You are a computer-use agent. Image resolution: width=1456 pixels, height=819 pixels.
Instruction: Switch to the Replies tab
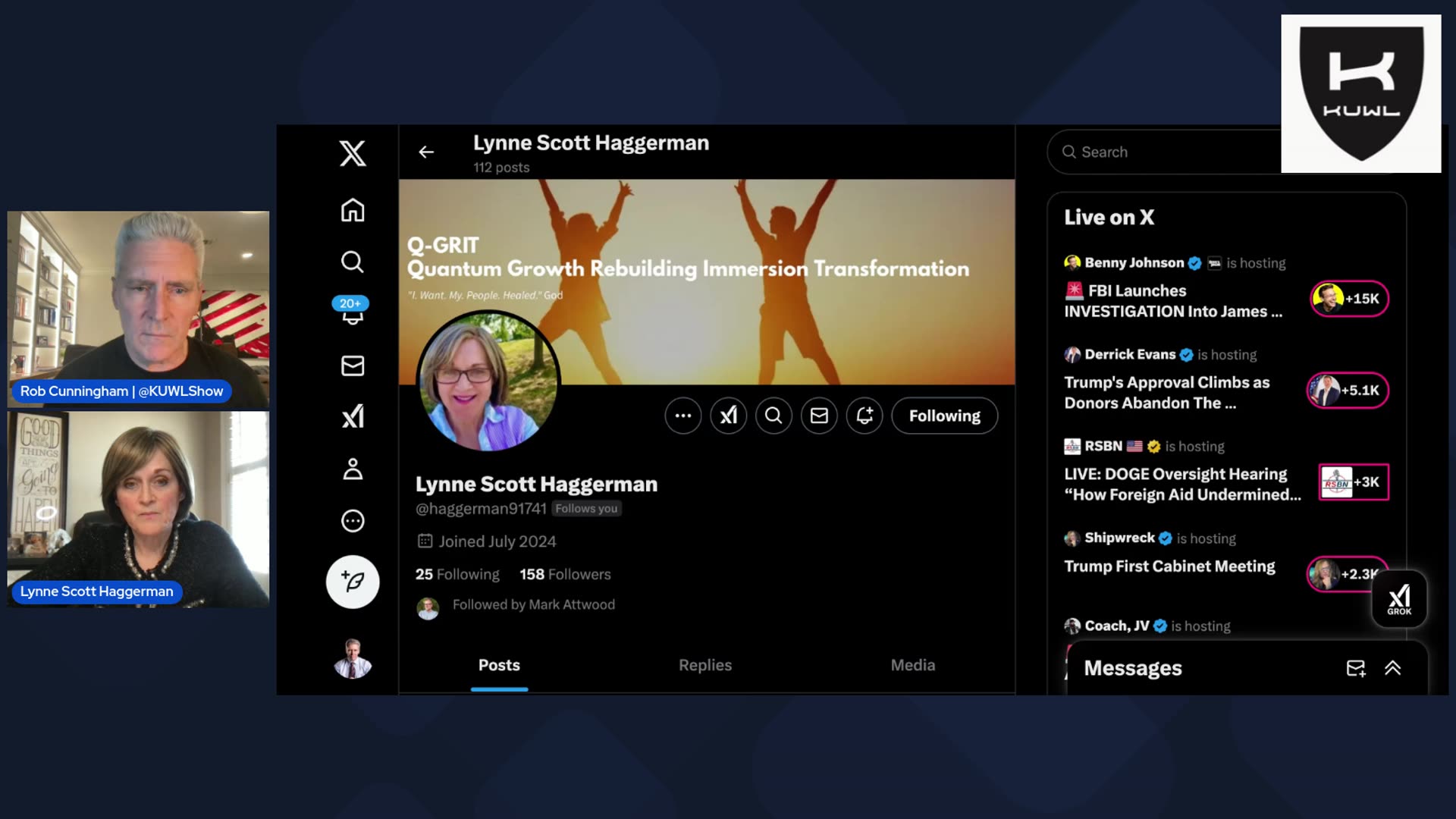pos(704,665)
